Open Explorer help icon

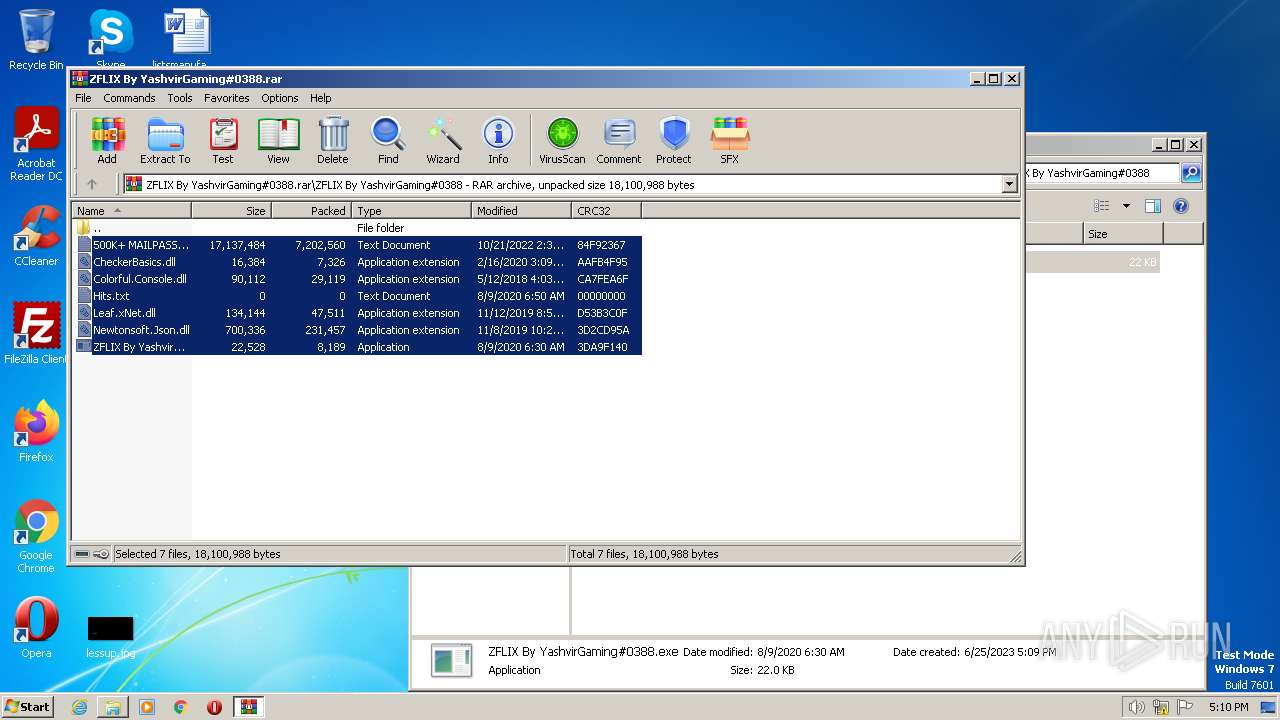point(1181,206)
